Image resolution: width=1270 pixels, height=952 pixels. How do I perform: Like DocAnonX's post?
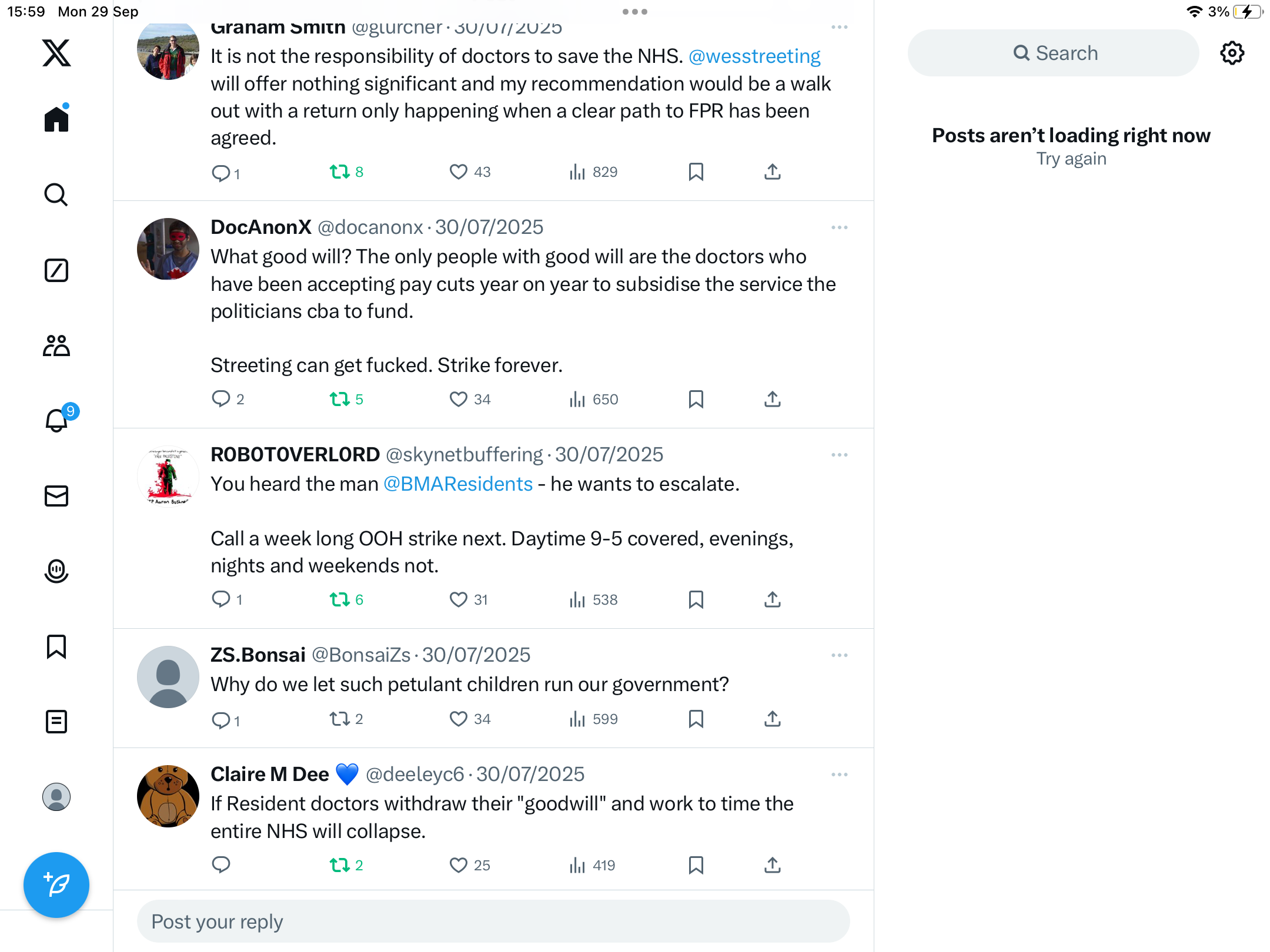(x=458, y=400)
